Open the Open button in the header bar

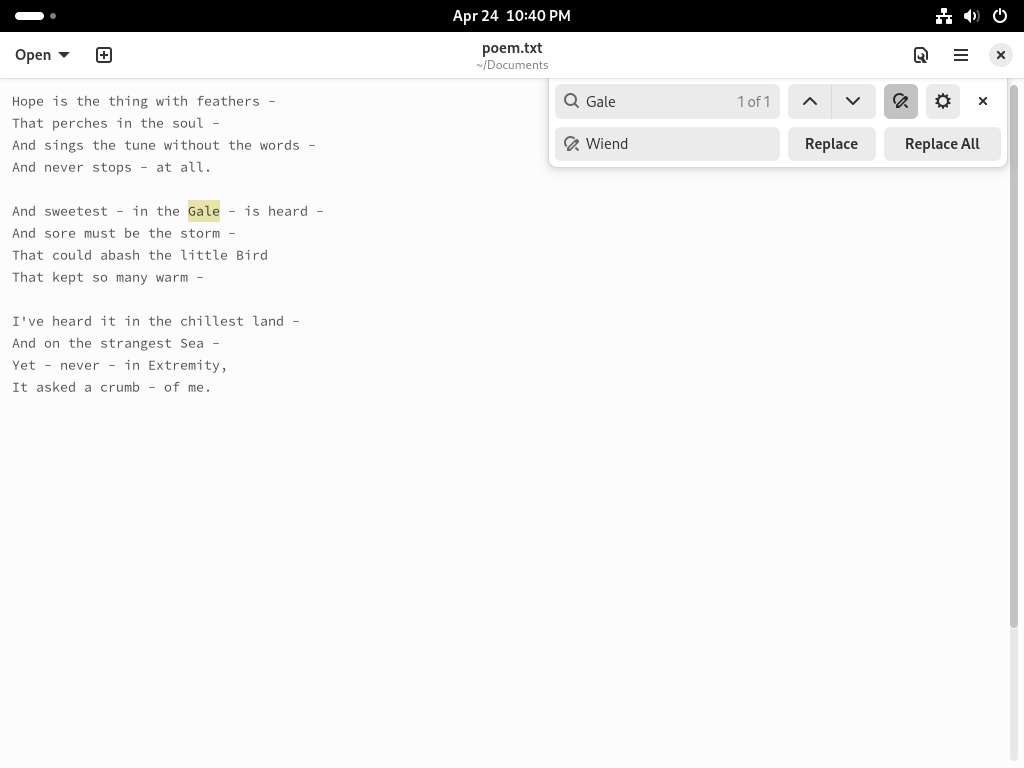[x=42, y=55]
